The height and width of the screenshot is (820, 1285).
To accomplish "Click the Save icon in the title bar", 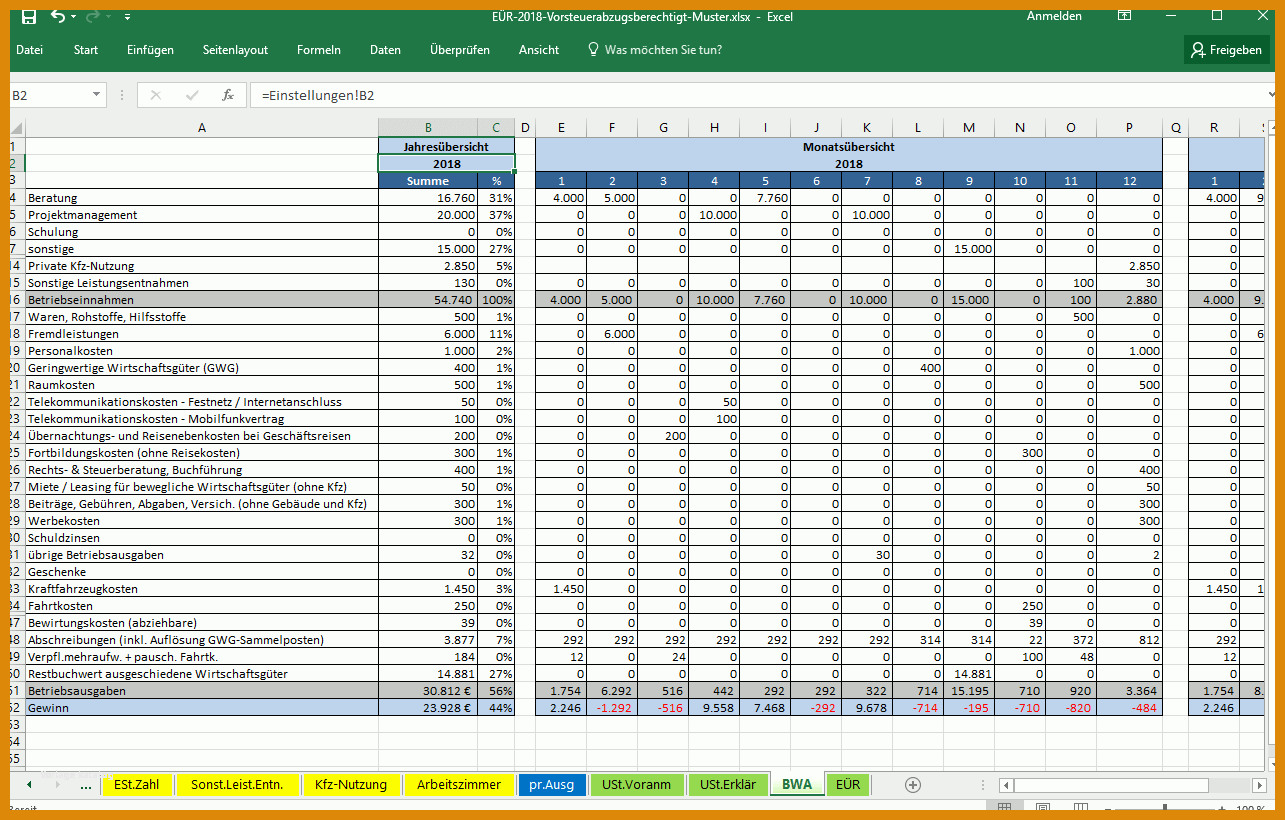I will [x=29, y=16].
